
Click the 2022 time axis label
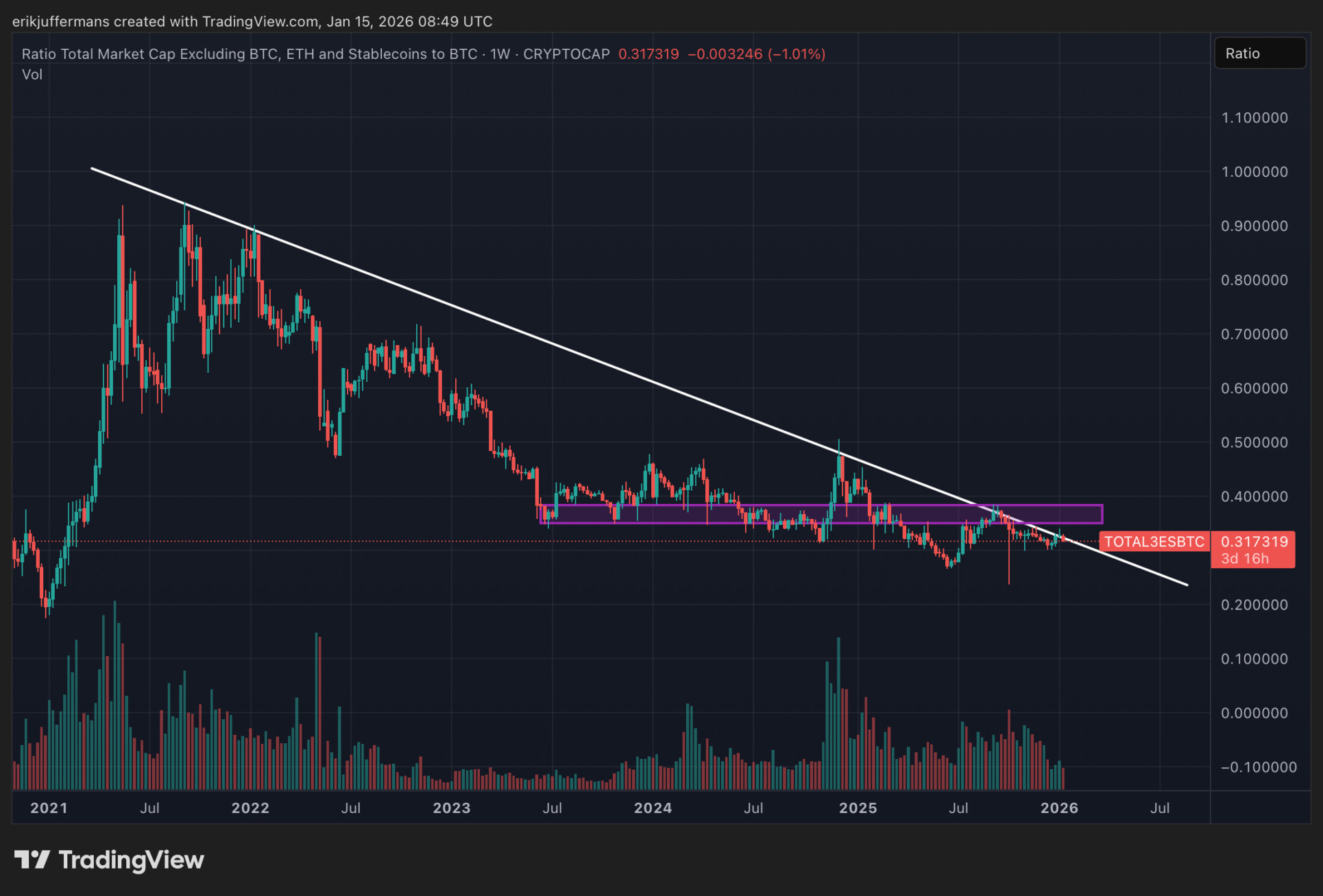click(x=250, y=808)
